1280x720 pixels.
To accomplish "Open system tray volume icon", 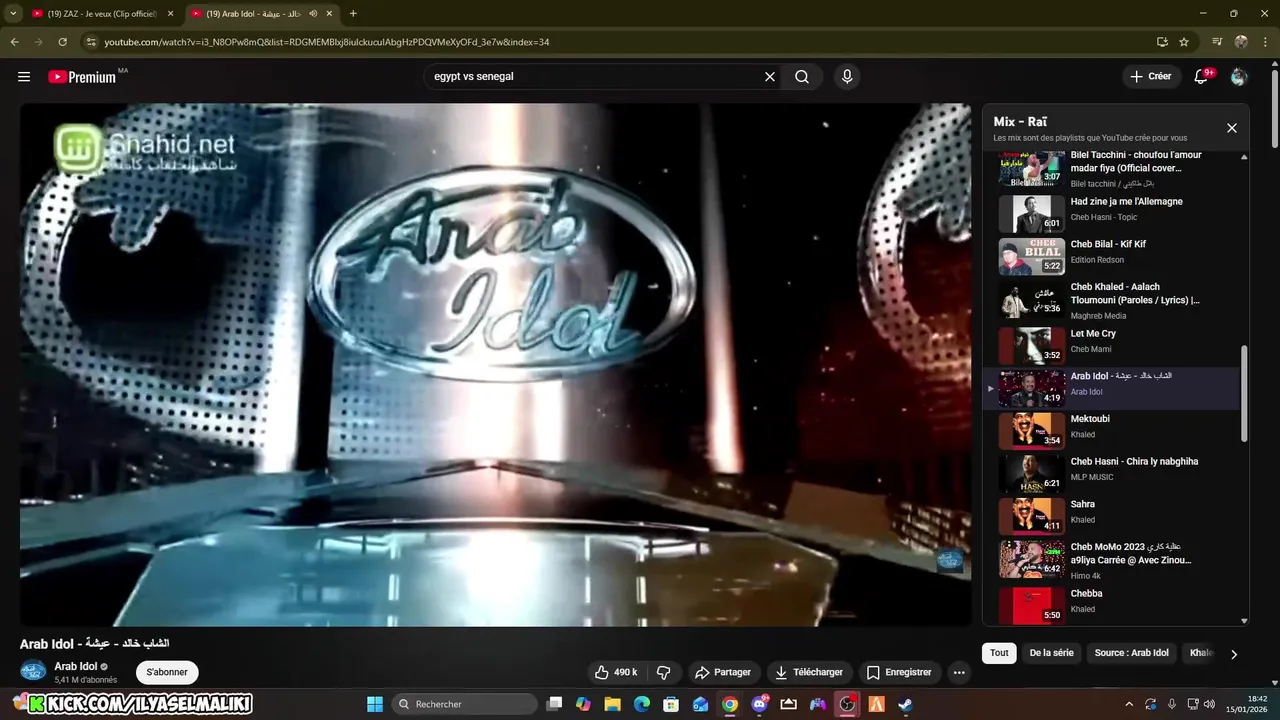I will (1209, 704).
